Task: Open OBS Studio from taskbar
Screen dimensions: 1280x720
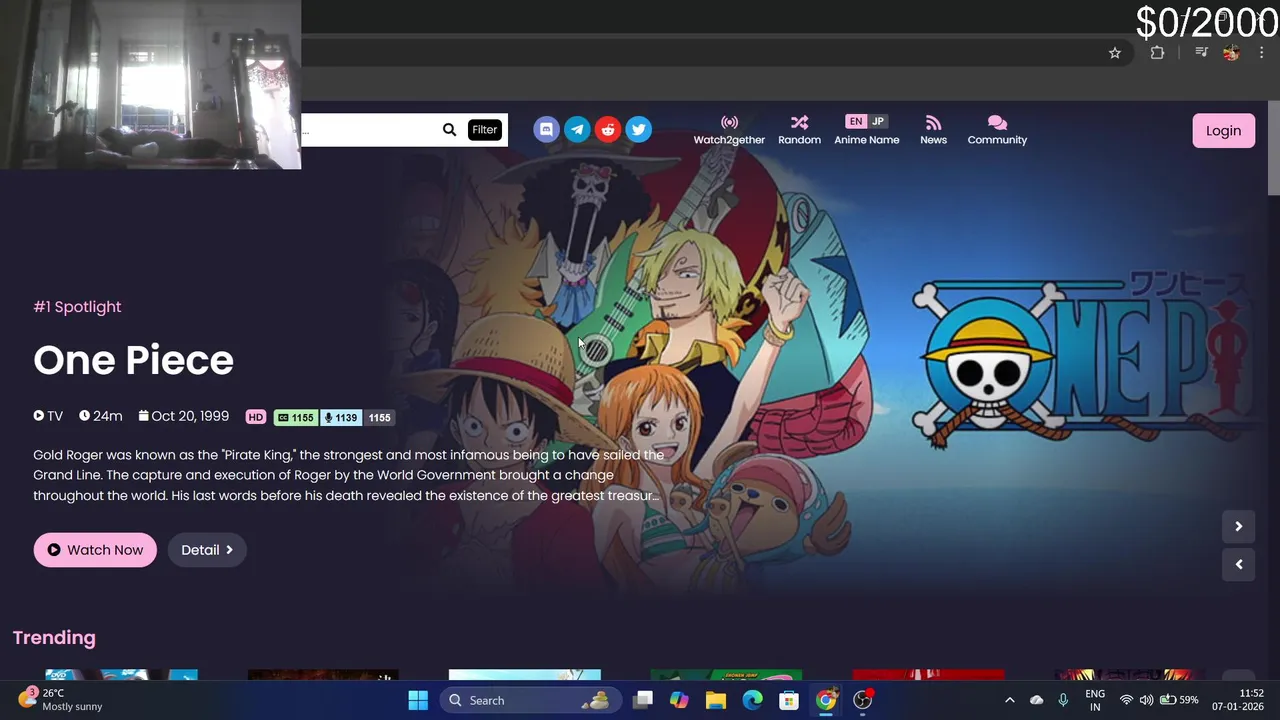Action: tap(863, 700)
